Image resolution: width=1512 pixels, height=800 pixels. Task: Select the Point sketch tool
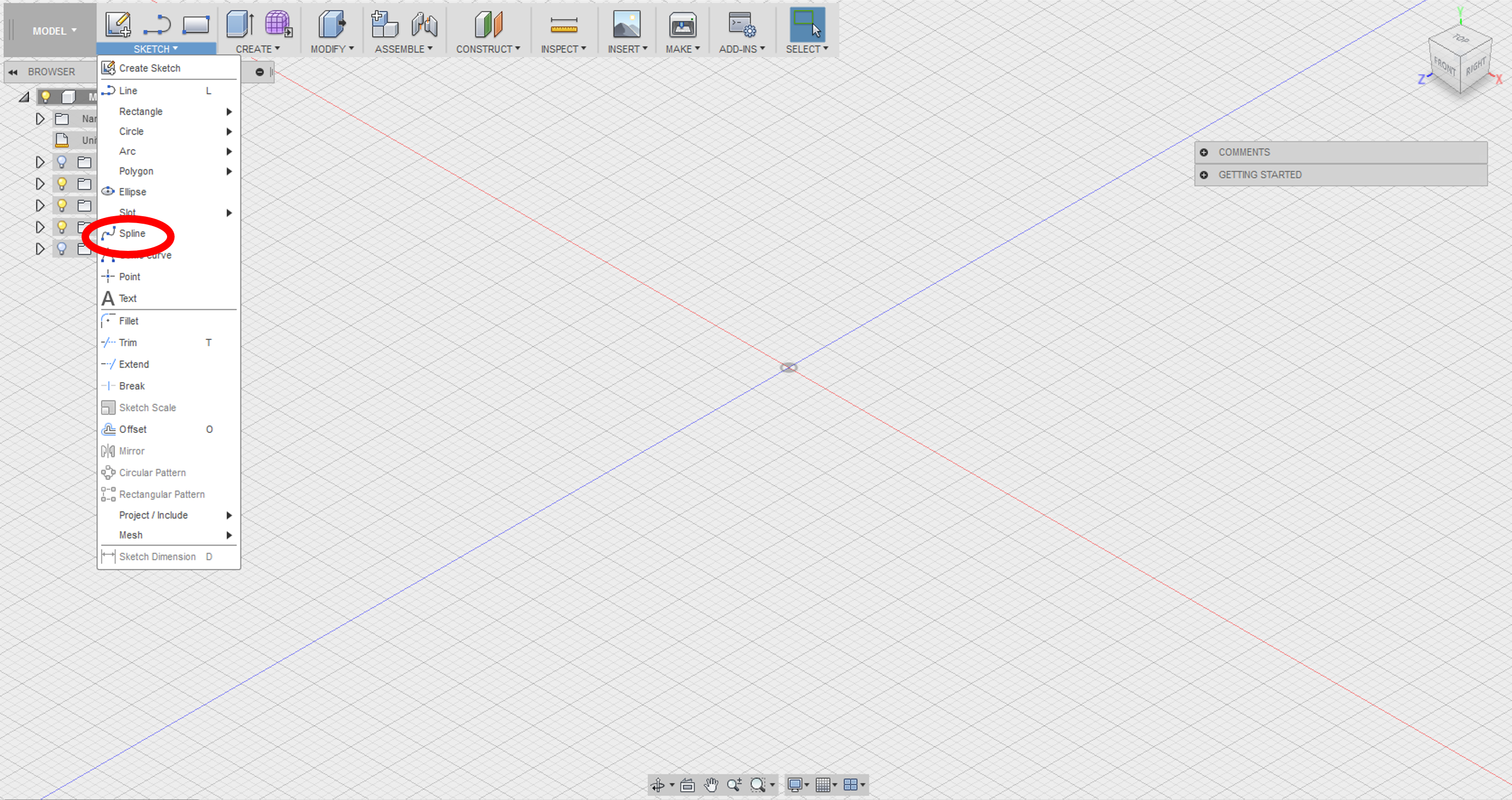pyautogui.click(x=129, y=276)
